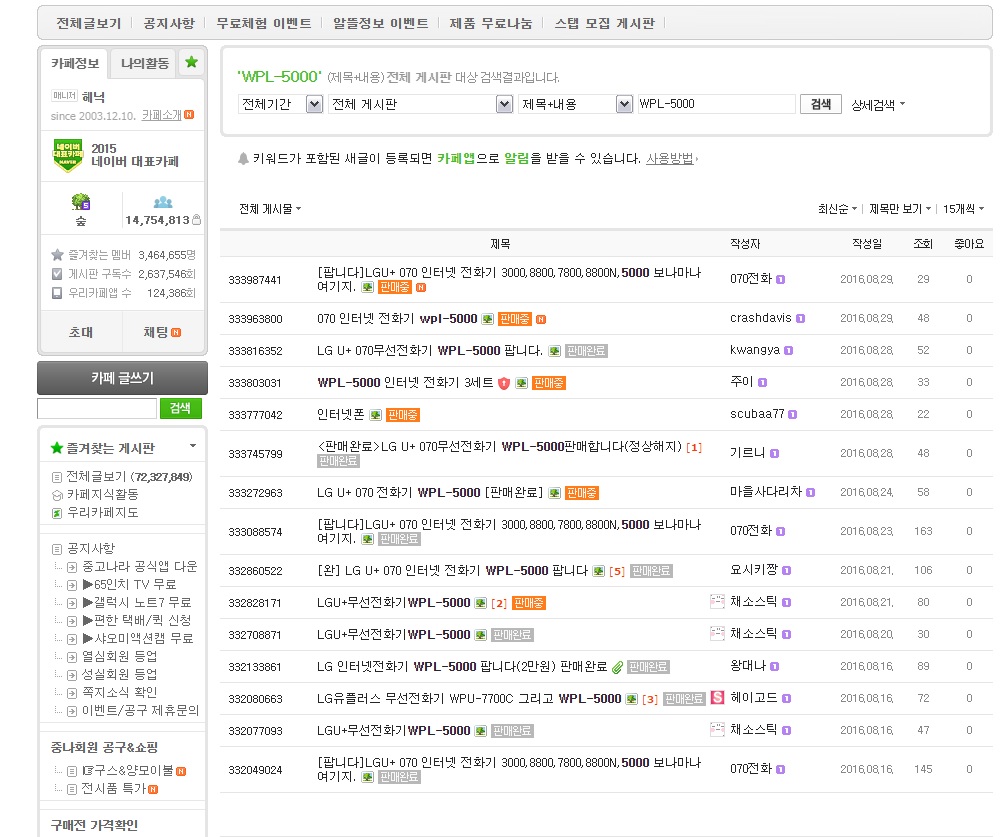Click the WPL-5000 search keyword field
Screen dimensions: 1003x837
[x=716, y=104]
